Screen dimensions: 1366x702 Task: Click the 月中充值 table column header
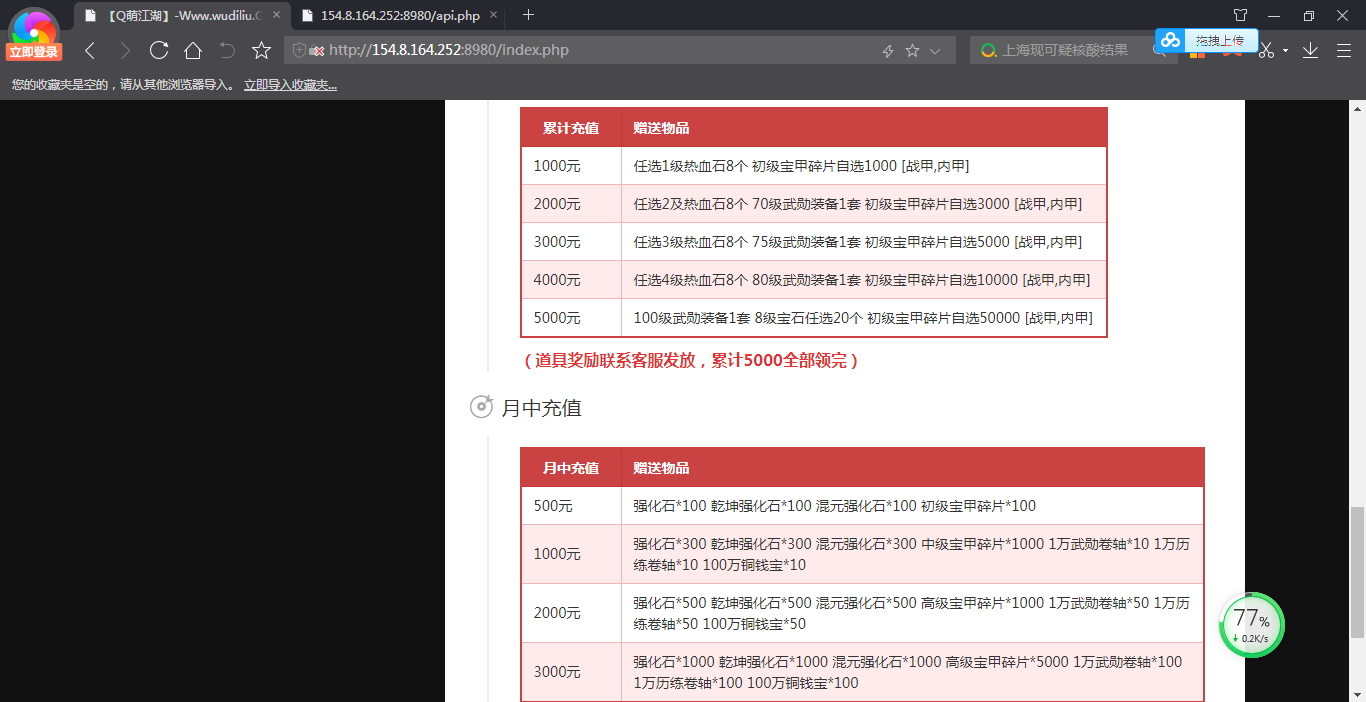[x=571, y=468]
